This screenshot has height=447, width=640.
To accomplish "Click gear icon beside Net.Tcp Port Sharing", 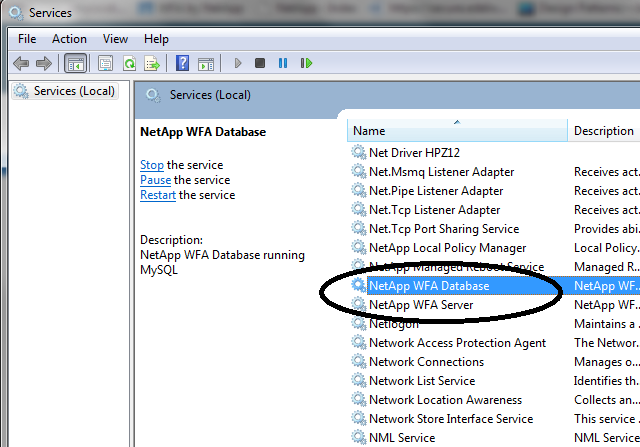I will [359, 228].
